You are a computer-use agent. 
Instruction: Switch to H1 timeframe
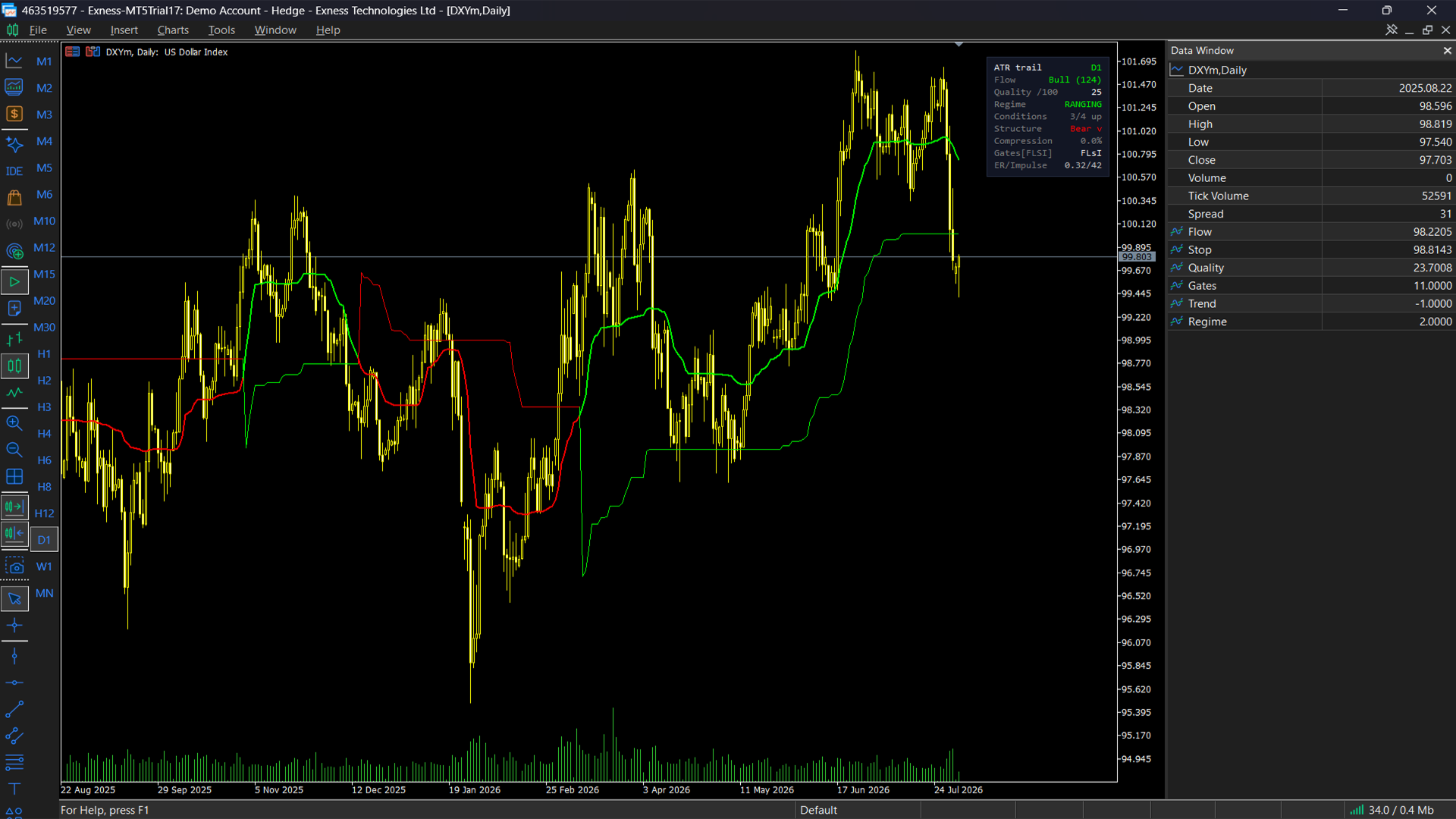[44, 353]
